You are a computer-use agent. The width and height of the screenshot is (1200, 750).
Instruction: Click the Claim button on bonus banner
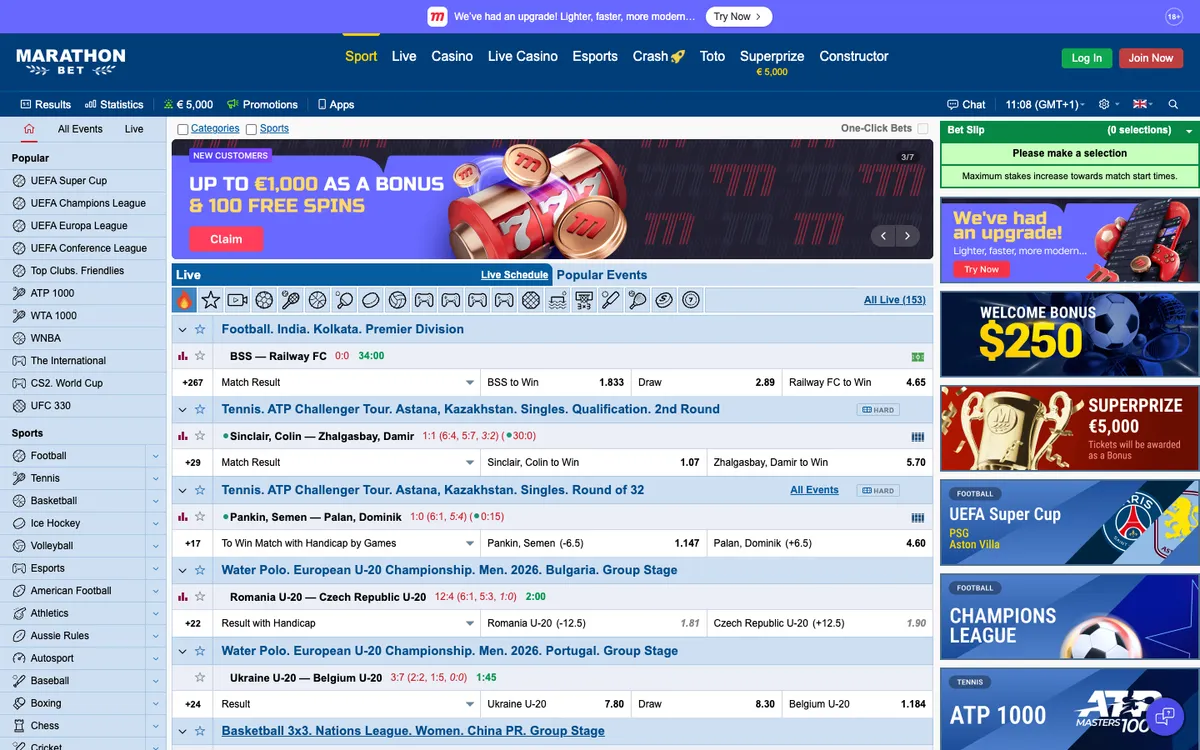226,239
